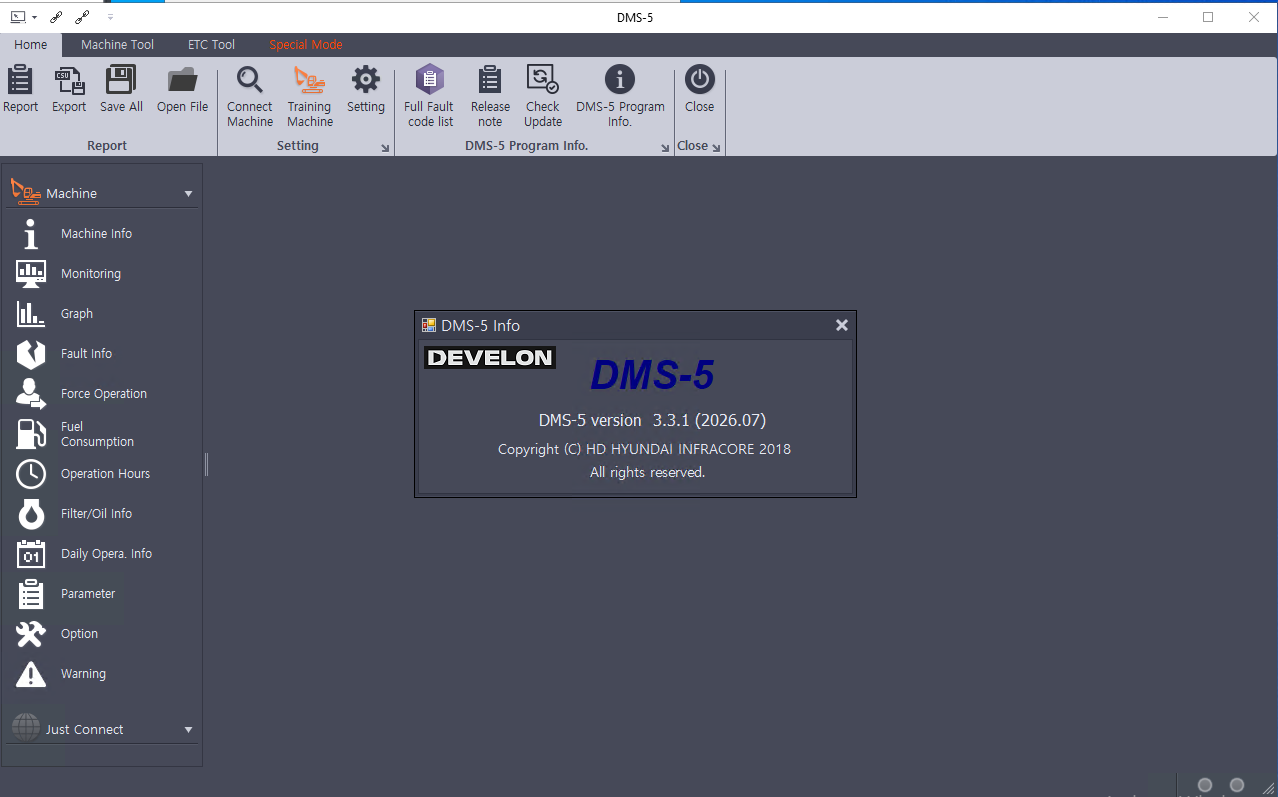Click the right status indicator circle

coord(1237,785)
